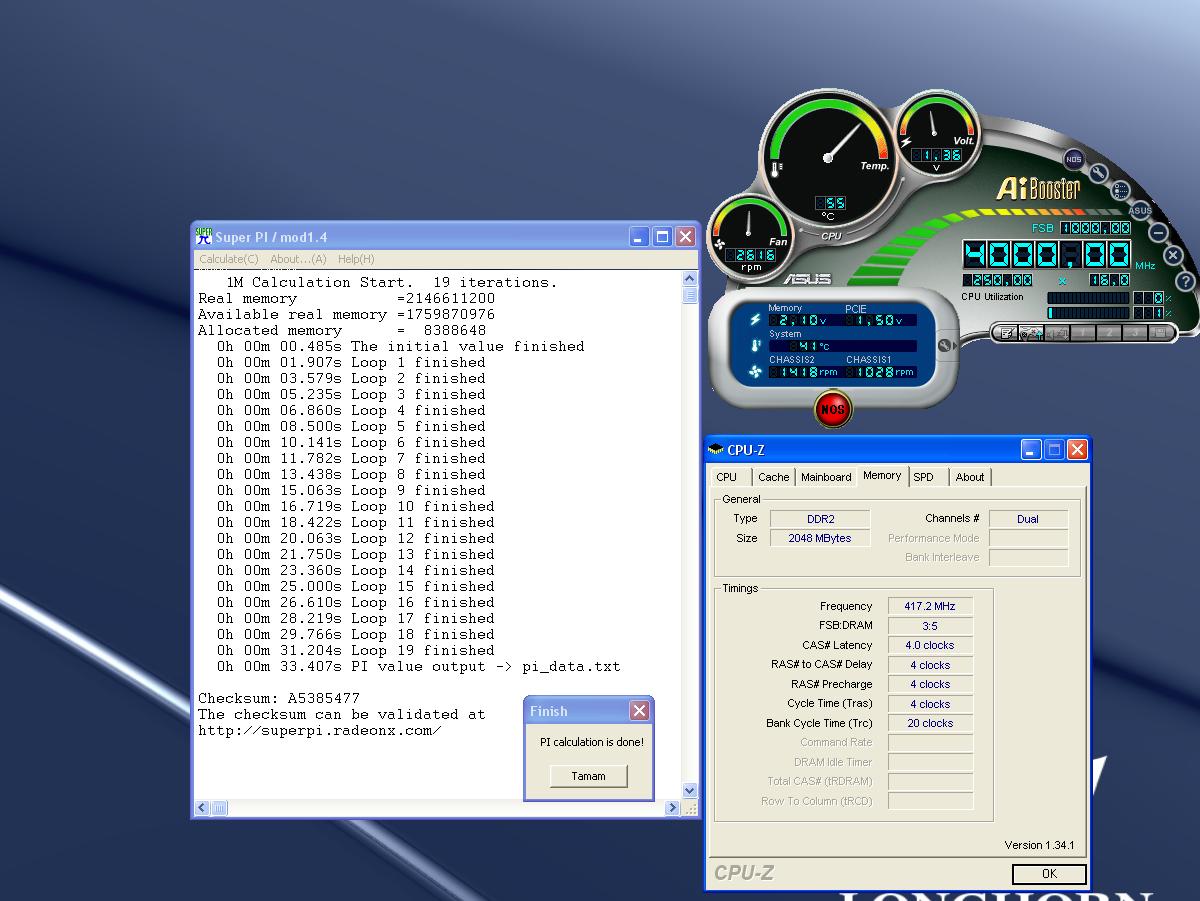Screen dimensions: 1200x901
Task: Click the thermometer System icon in the monitor panel
Action: tap(756, 346)
